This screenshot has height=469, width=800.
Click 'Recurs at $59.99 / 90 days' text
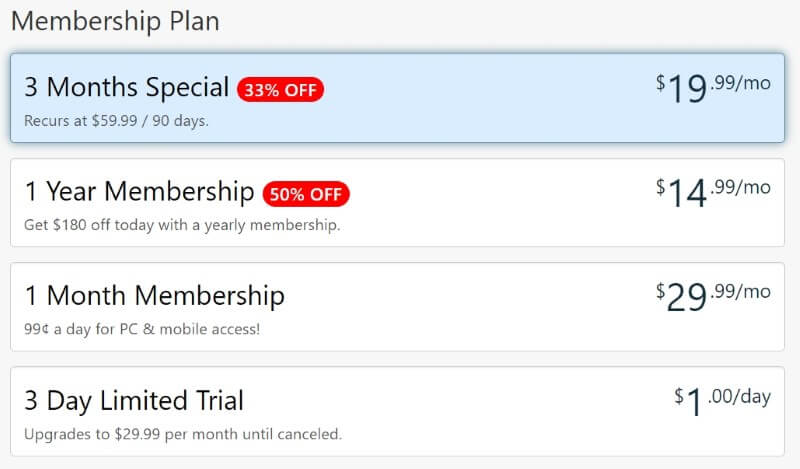(116, 121)
